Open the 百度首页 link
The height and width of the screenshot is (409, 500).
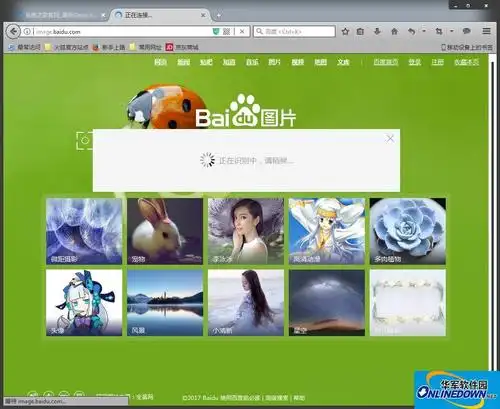[386, 62]
